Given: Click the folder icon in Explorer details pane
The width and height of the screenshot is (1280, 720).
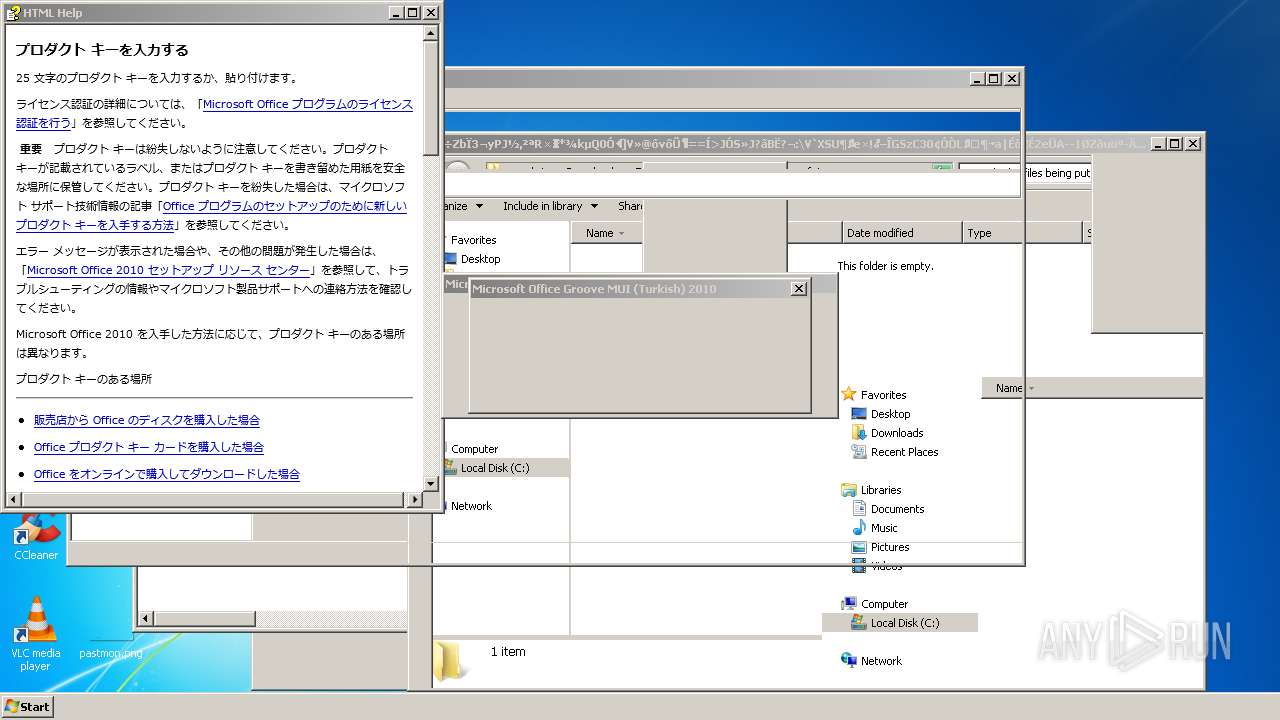Looking at the screenshot, I should click(448, 660).
